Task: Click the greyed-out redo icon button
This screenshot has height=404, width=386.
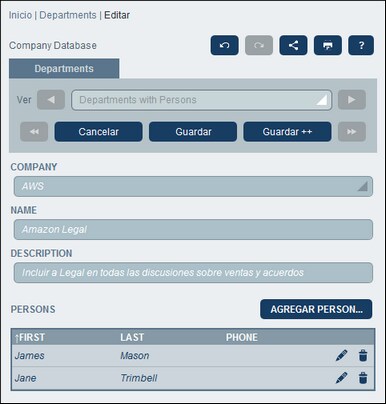Action: click(259, 45)
